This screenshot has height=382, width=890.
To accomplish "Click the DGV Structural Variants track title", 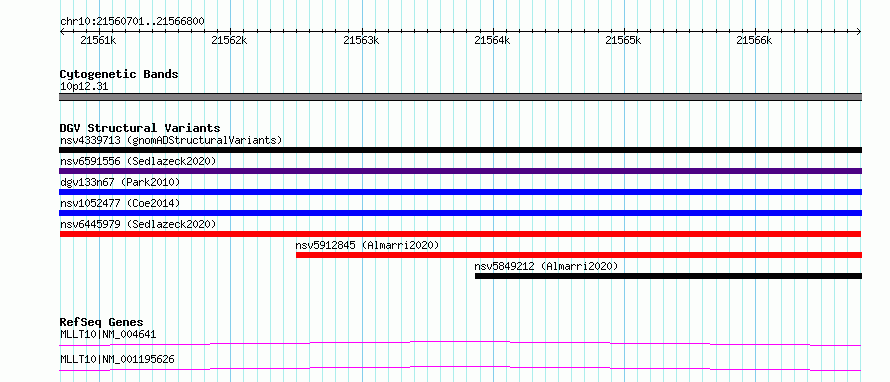I will pos(140,128).
